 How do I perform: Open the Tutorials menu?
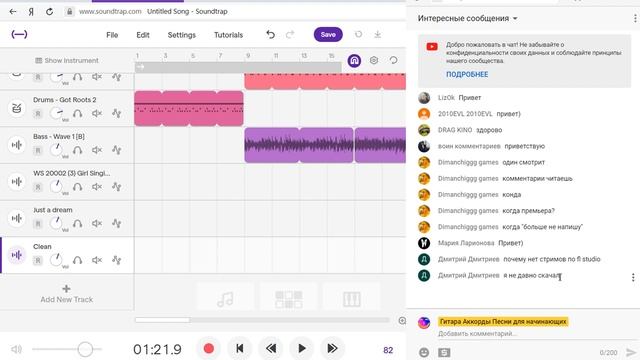click(229, 35)
